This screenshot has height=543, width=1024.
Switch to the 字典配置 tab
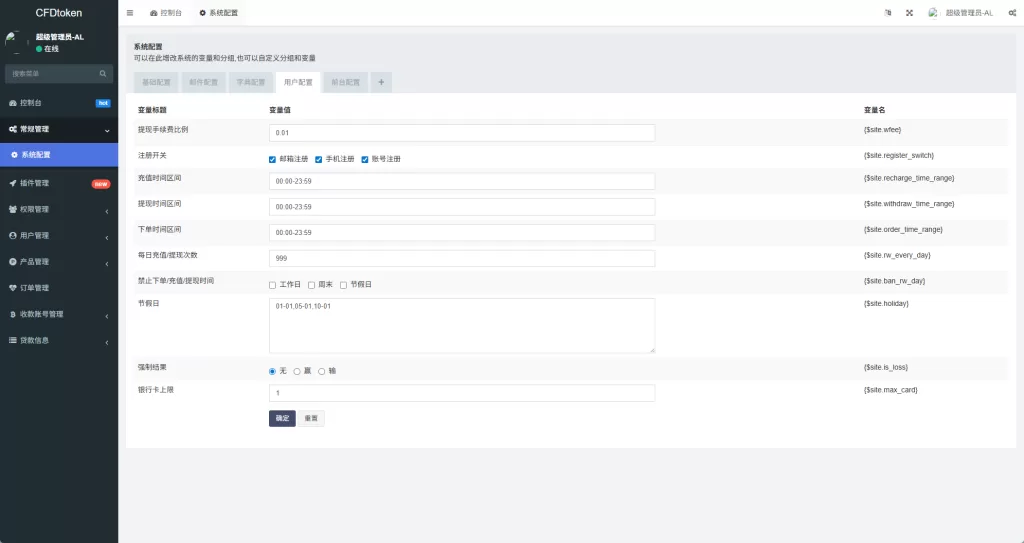click(251, 82)
